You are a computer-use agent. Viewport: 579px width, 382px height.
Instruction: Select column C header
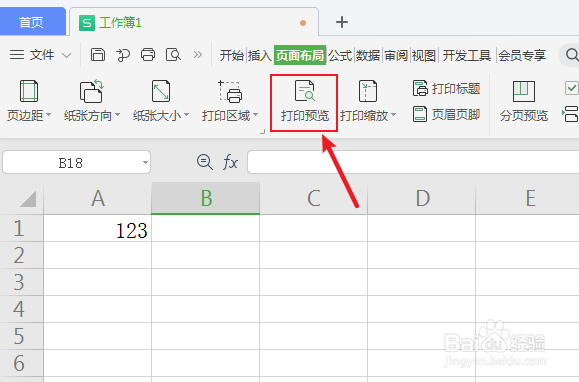314,199
